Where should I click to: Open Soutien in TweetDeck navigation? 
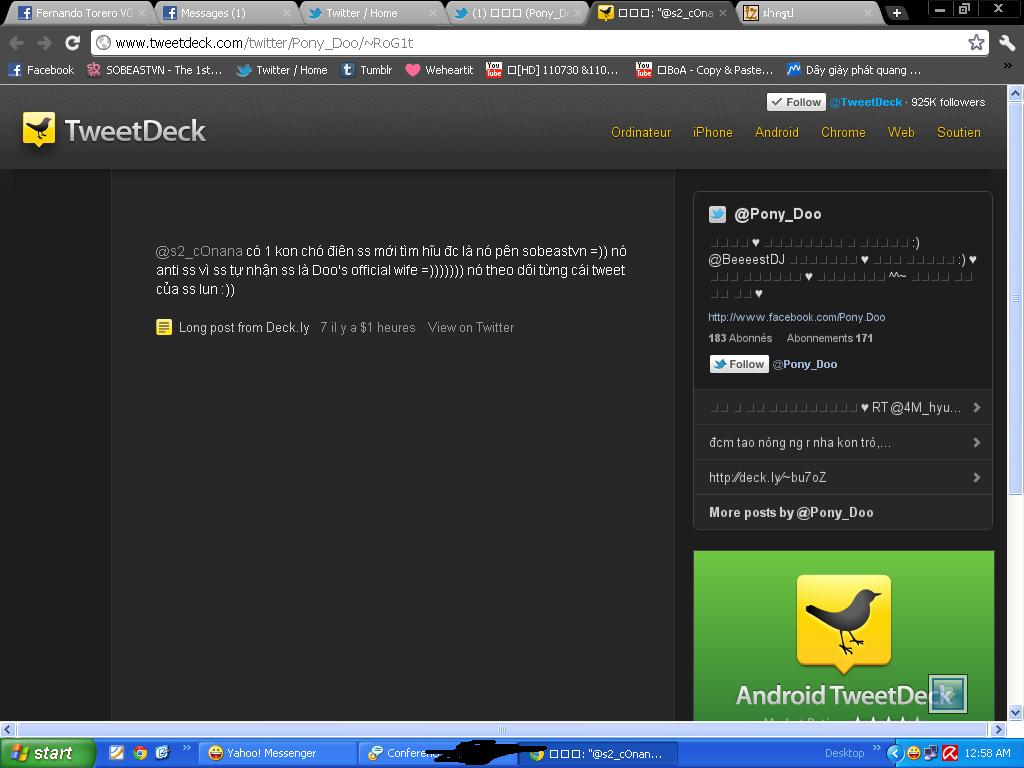point(959,133)
